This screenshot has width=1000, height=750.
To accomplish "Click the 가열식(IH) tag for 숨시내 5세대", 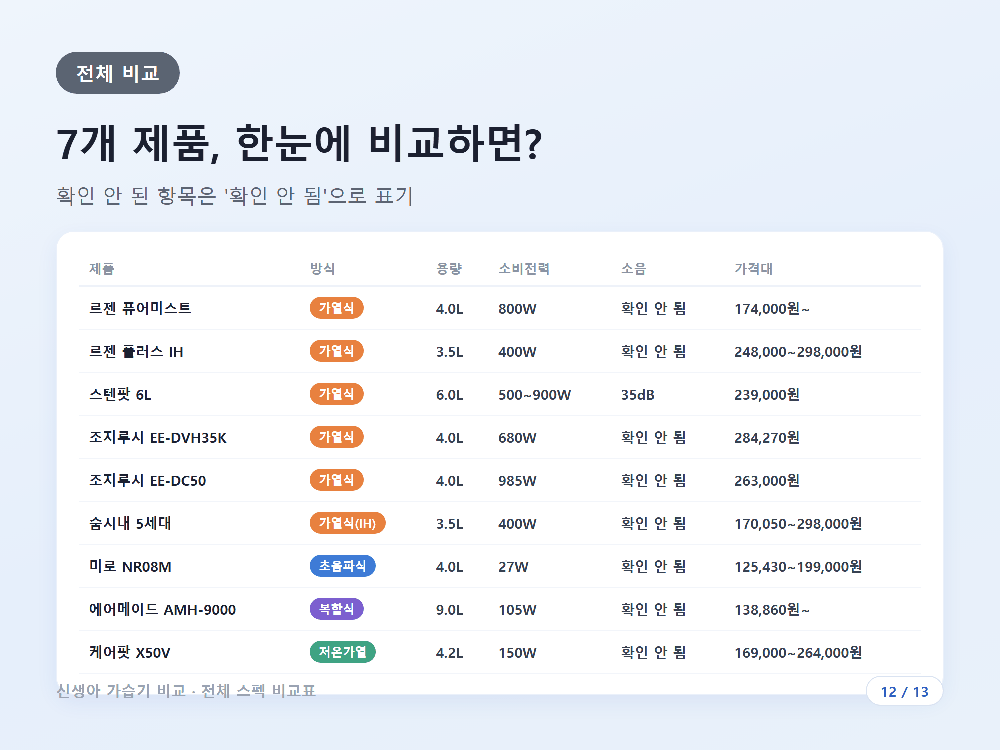I will point(348,523).
